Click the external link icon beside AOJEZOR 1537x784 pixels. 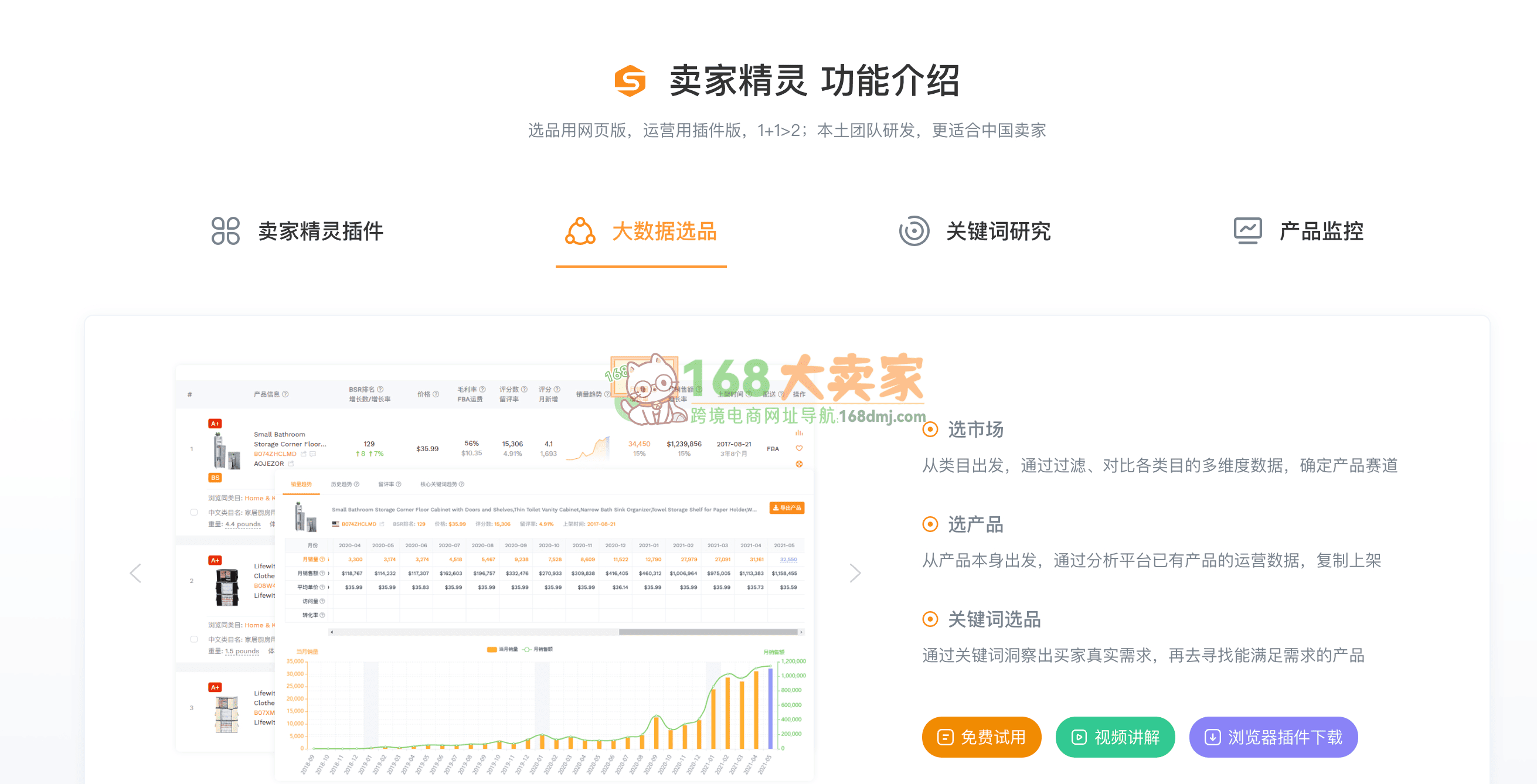tap(291, 463)
